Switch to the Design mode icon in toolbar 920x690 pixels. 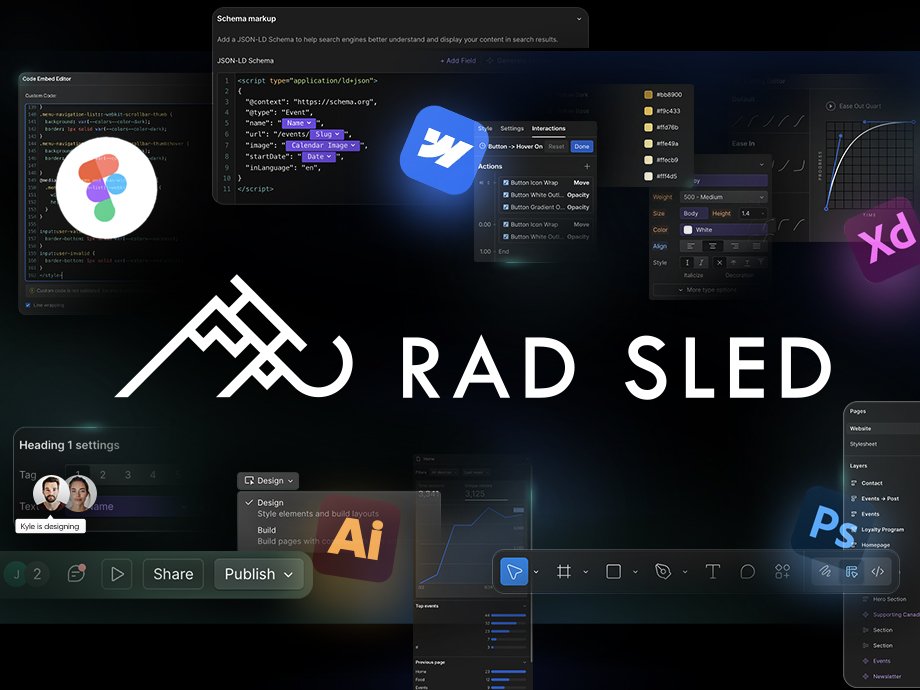click(x=852, y=571)
